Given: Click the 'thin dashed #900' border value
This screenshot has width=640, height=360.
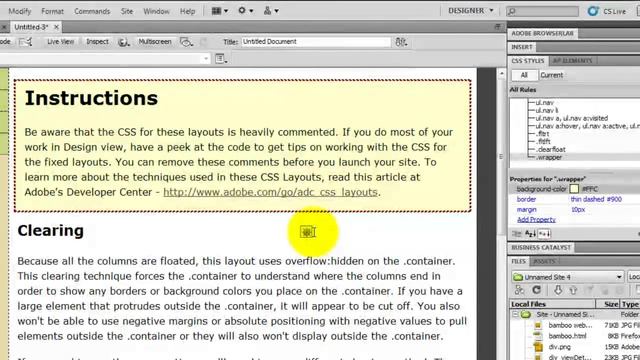Looking at the screenshot, I should pos(596,199).
